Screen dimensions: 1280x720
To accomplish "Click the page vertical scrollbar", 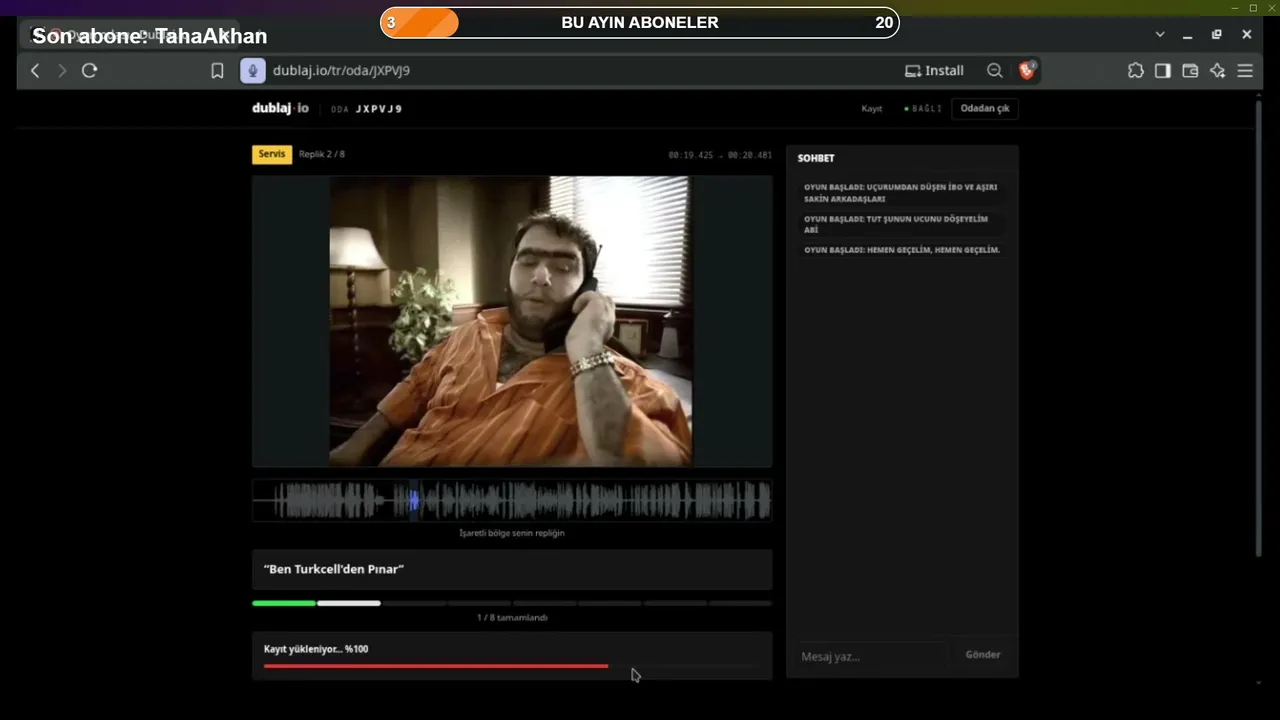I will click(1258, 328).
